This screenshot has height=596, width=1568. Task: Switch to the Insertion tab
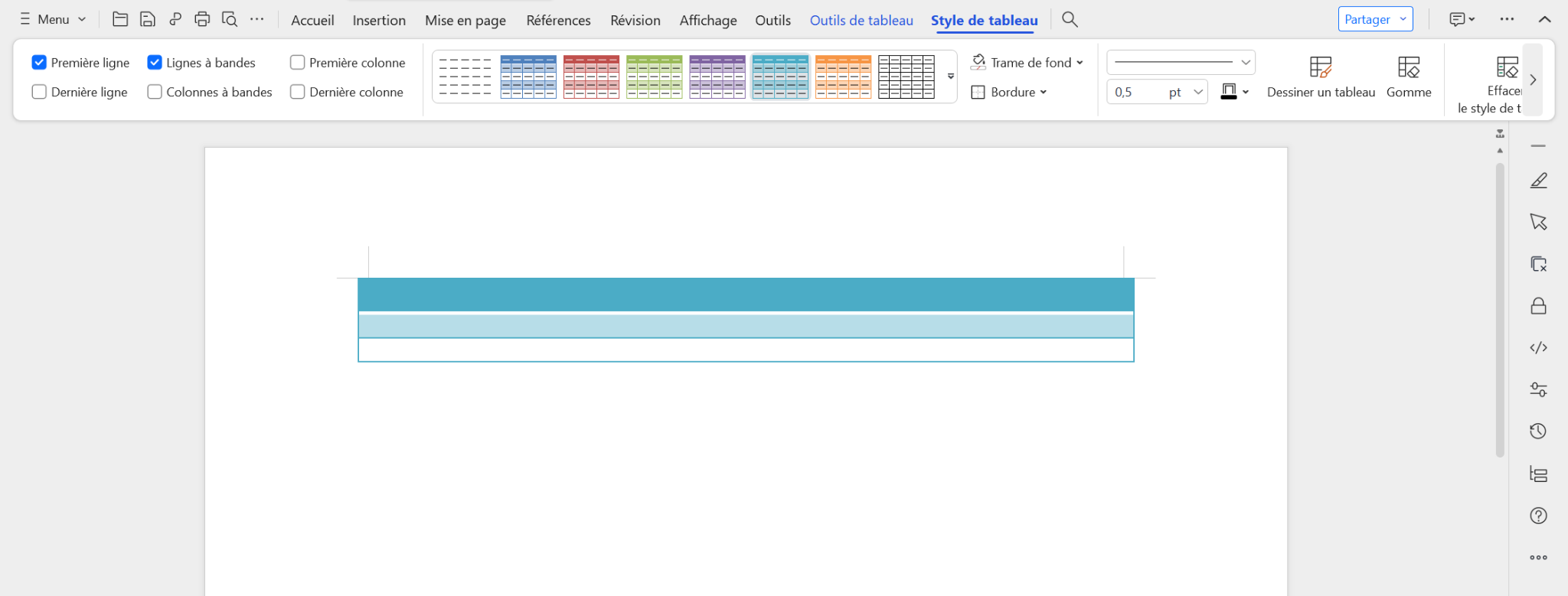pyautogui.click(x=379, y=20)
